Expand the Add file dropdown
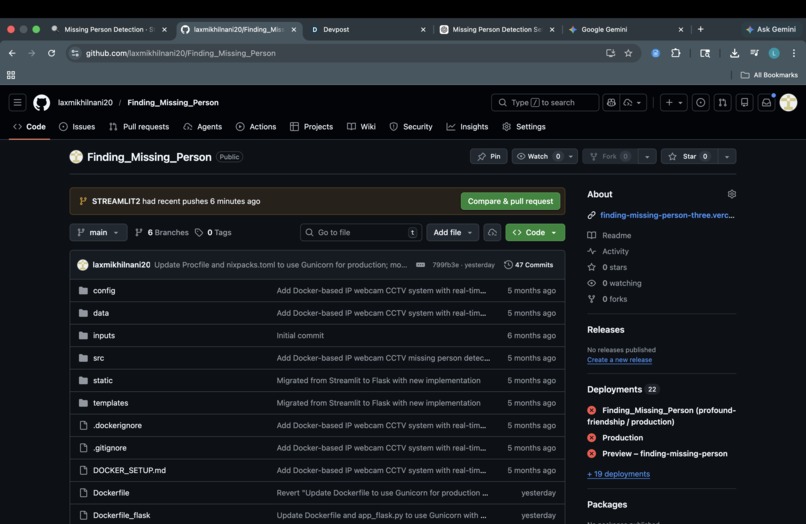 (x=452, y=232)
